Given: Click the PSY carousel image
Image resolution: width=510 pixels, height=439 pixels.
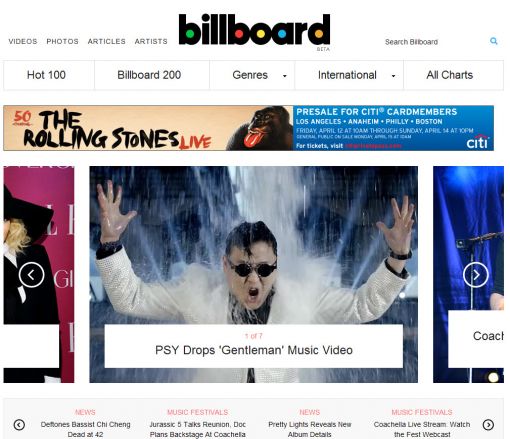Looking at the screenshot, I should tap(253, 245).
